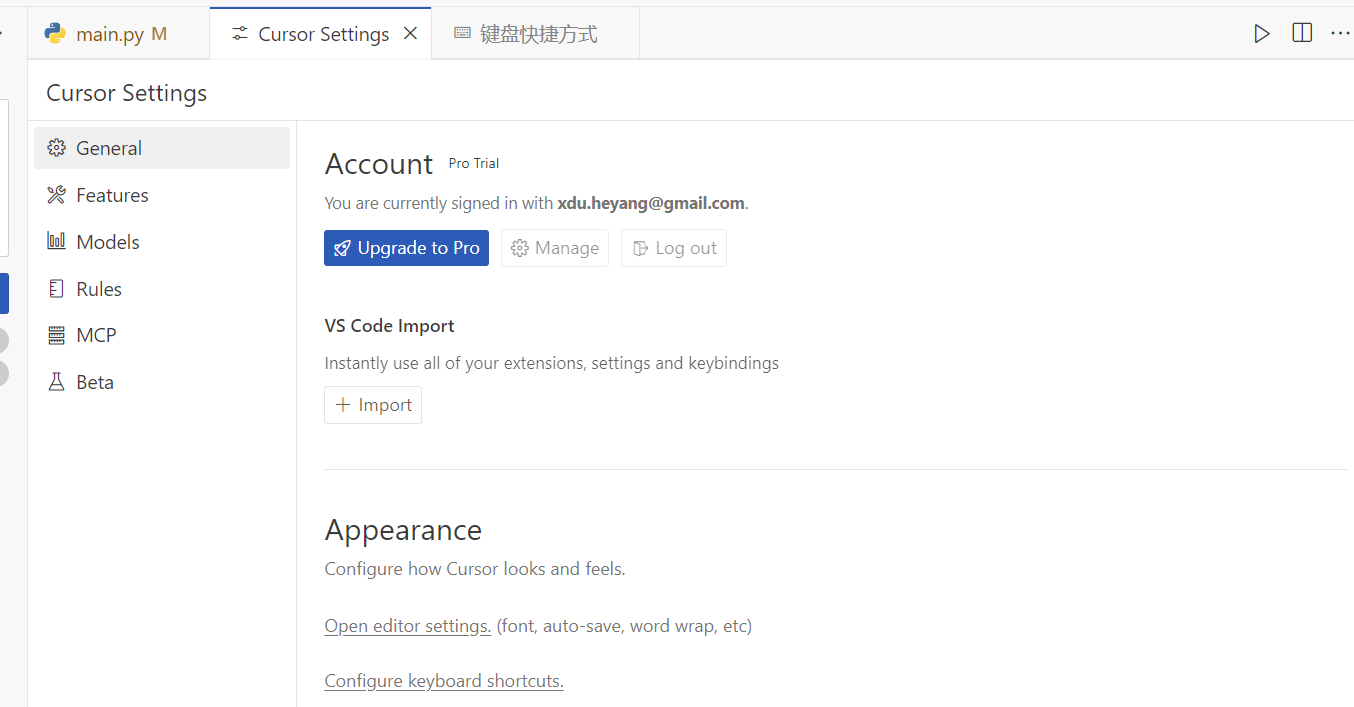This screenshot has width=1354, height=707.
Task: Click the General gear icon
Action: (57, 148)
